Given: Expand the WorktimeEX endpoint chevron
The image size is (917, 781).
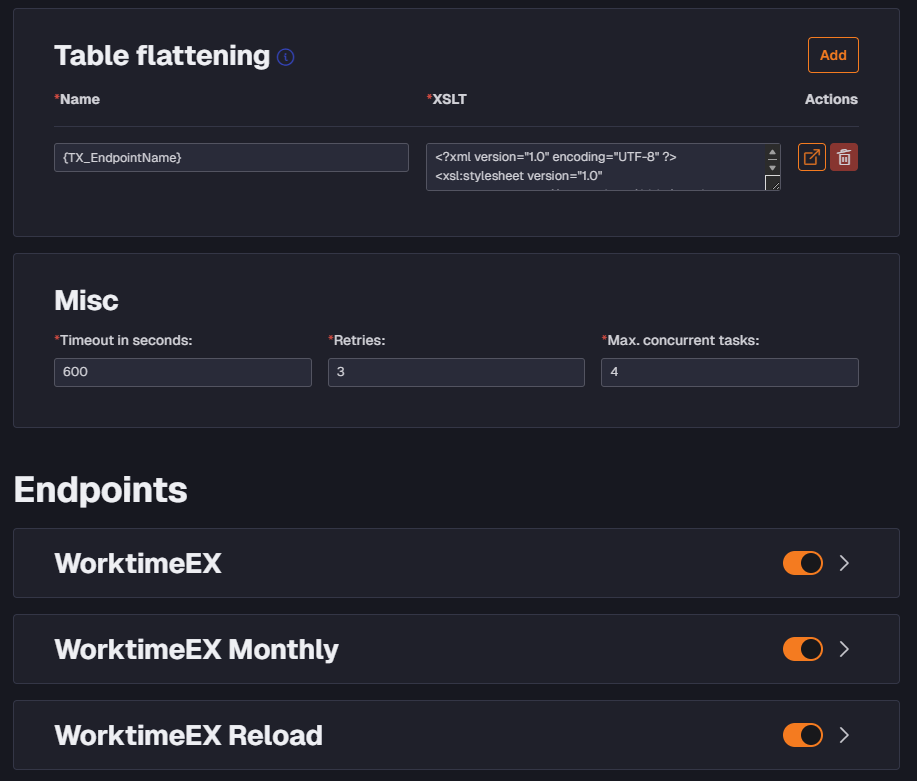Looking at the screenshot, I should (844, 563).
